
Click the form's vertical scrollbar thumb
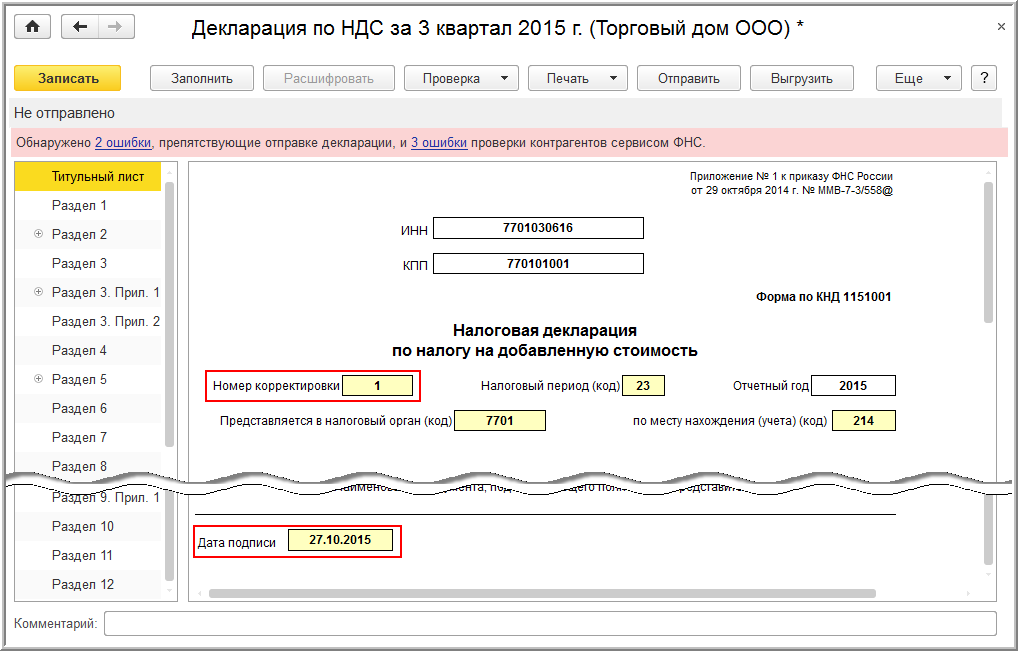[988, 253]
